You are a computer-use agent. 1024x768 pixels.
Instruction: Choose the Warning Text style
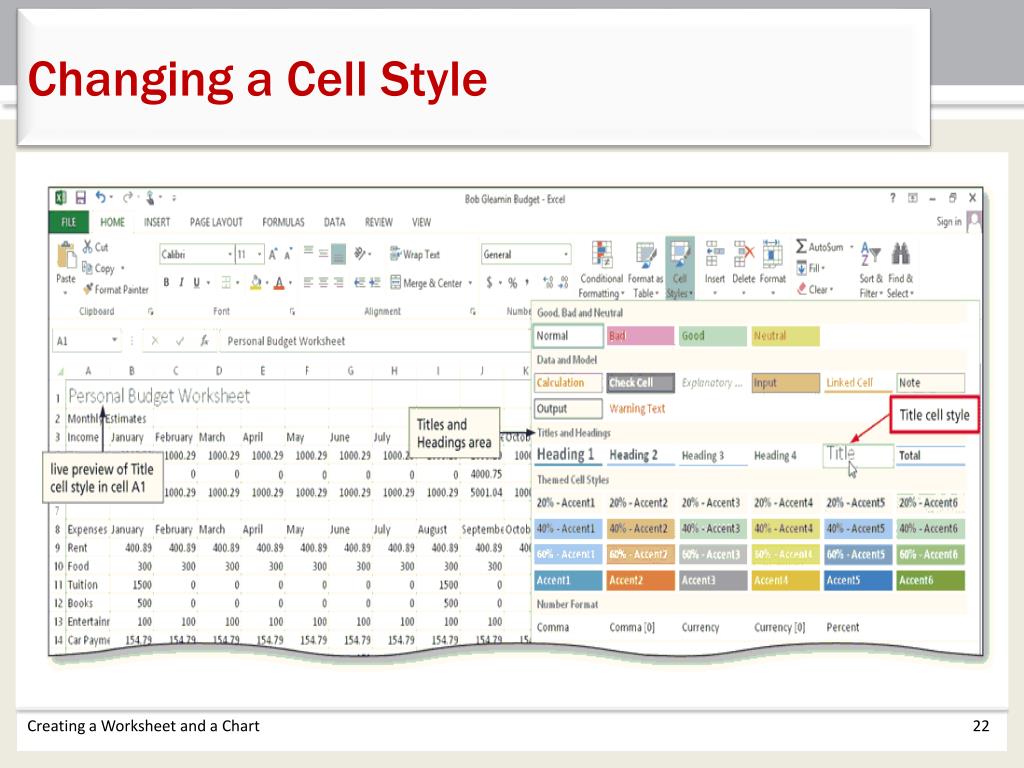coord(637,409)
